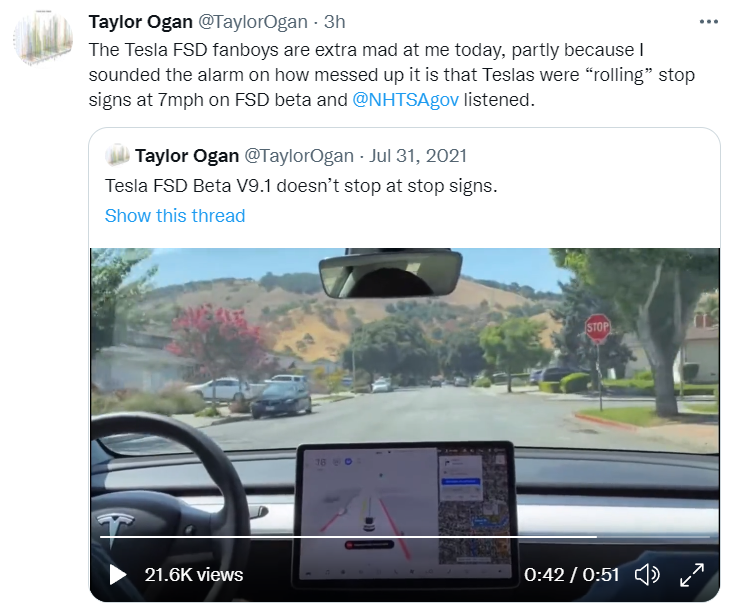Mute the video with the speaker icon
This screenshot has width=738, height=608.
pos(647,574)
